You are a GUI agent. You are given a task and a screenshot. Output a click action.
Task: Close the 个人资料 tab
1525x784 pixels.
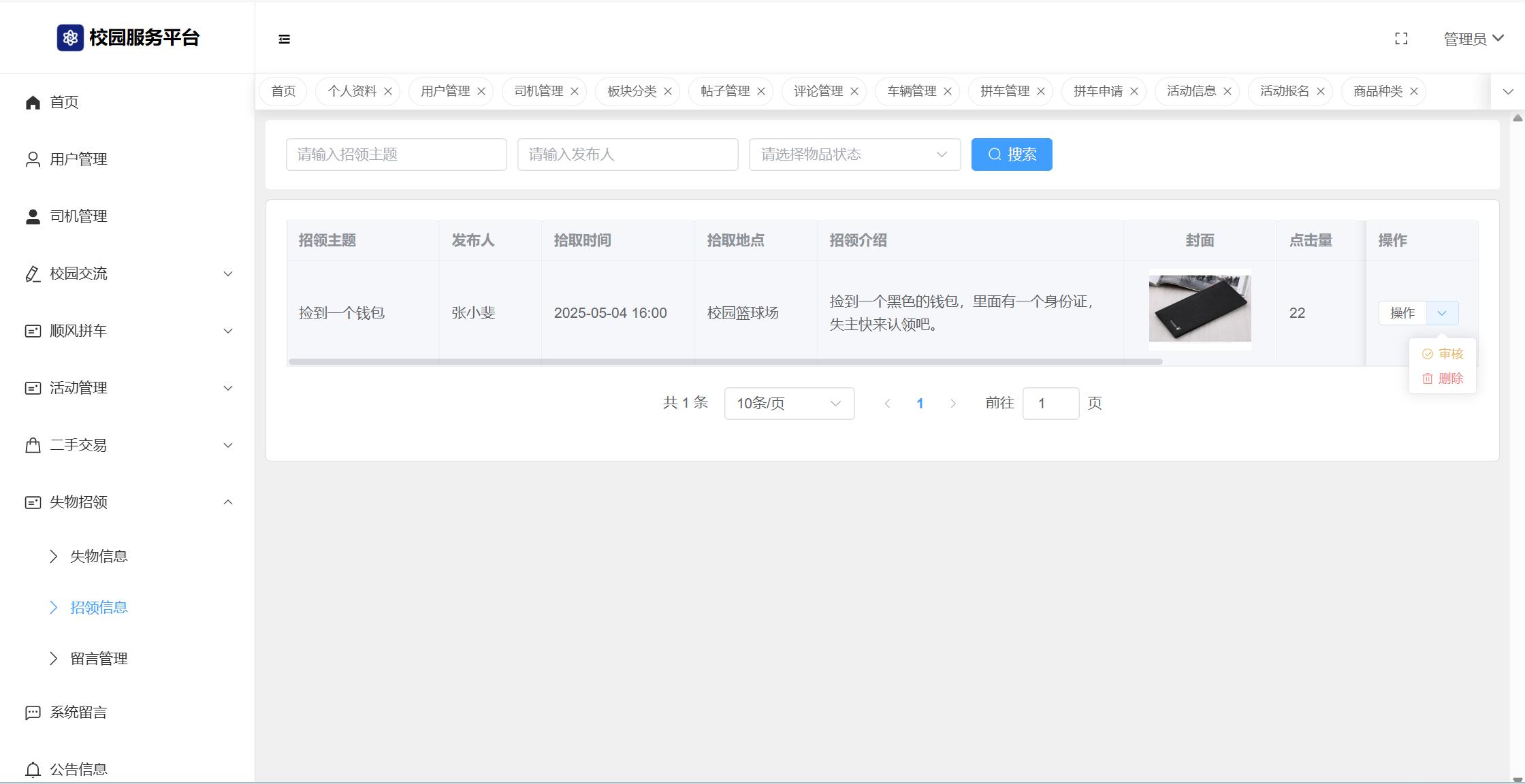point(388,91)
